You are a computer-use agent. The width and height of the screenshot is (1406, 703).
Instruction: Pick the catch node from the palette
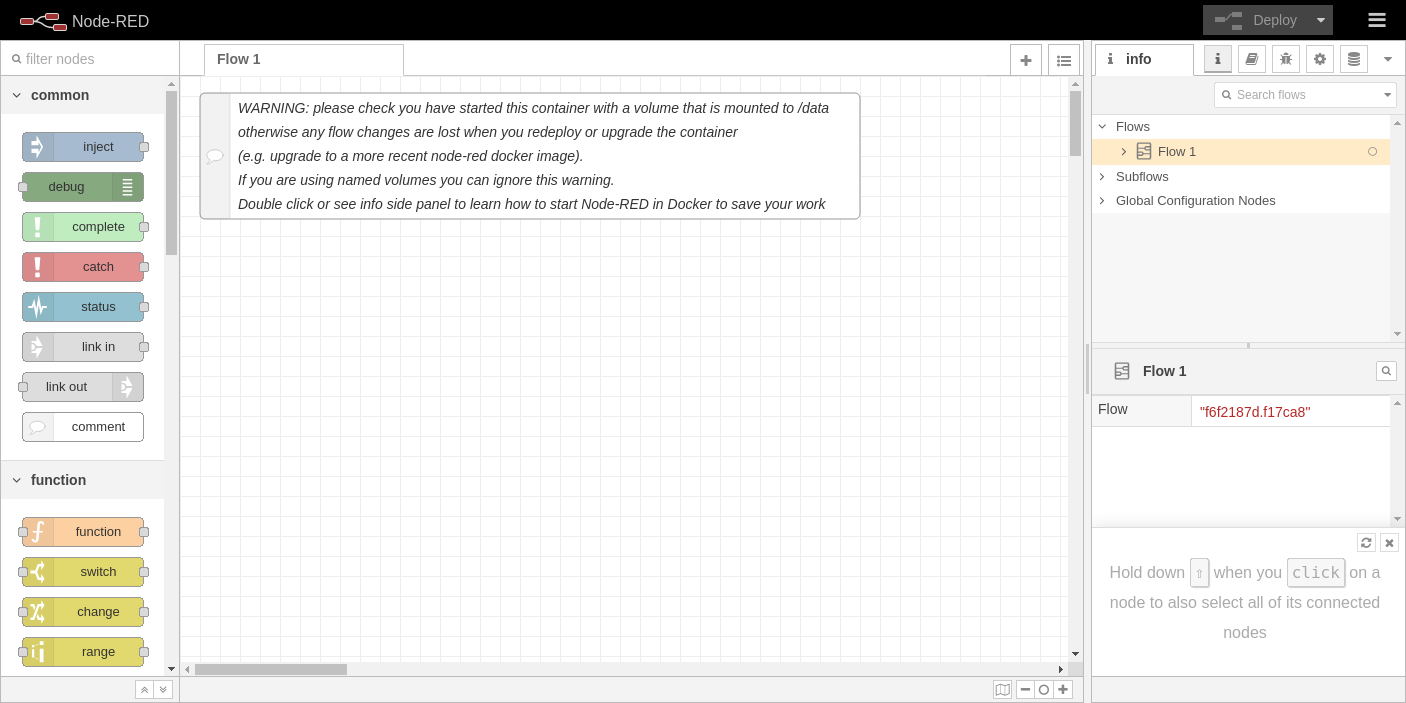(83, 267)
